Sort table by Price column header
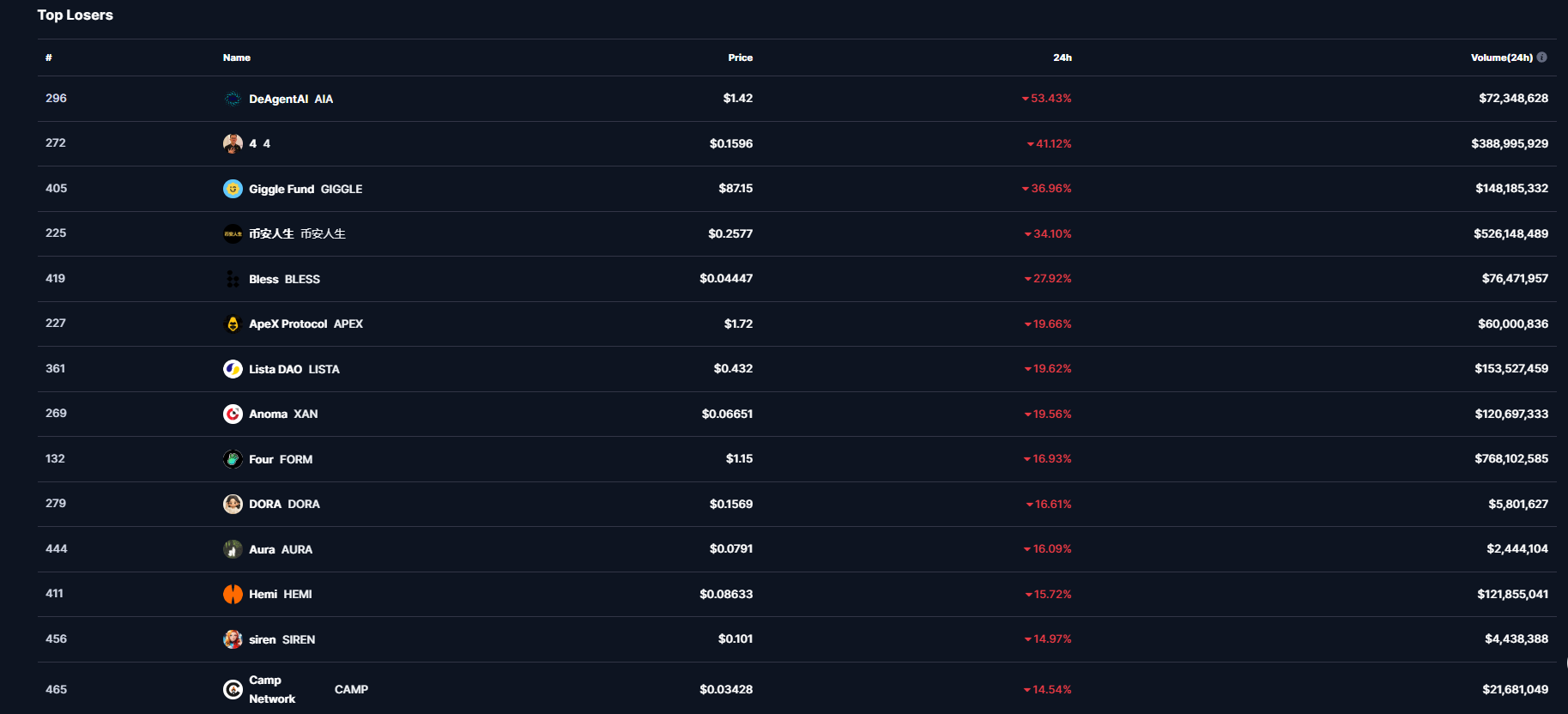Viewport: 1568px width, 714px height. pyautogui.click(x=740, y=57)
